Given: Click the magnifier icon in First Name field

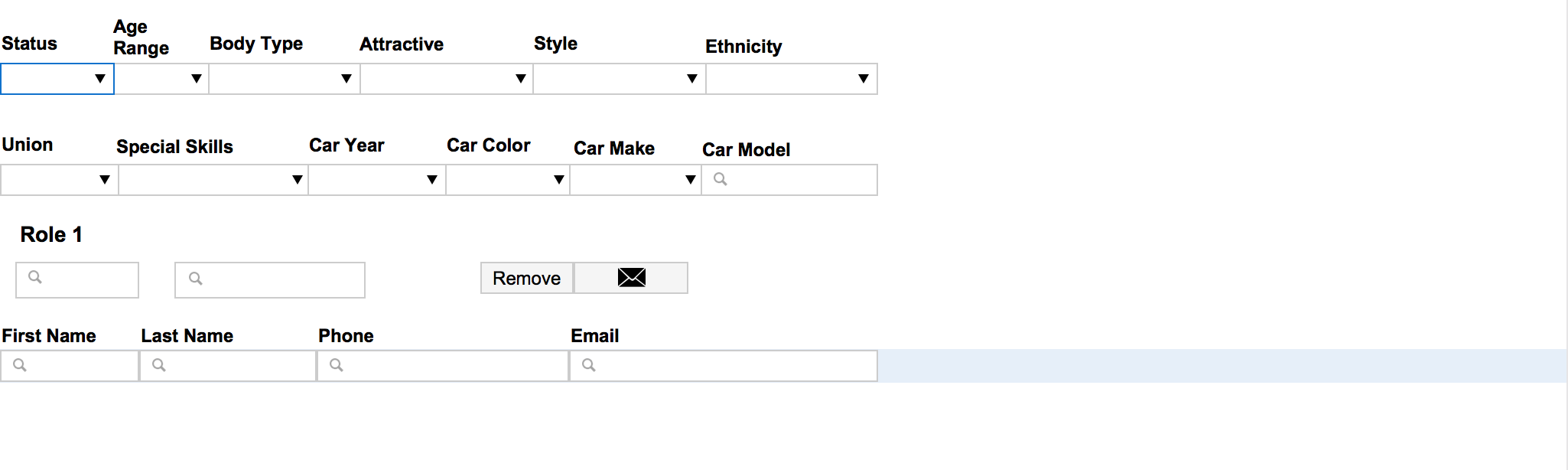Looking at the screenshot, I should click(20, 365).
